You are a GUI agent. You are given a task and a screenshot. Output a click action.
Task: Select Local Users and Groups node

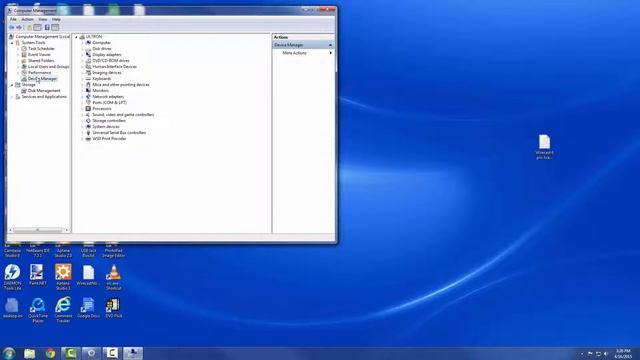pos(49,67)
